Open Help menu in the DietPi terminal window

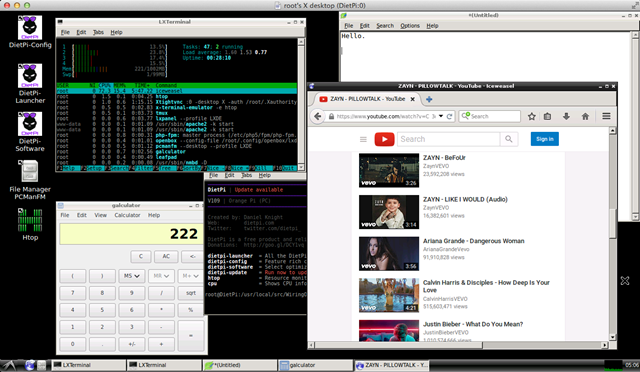coord(264,175)
